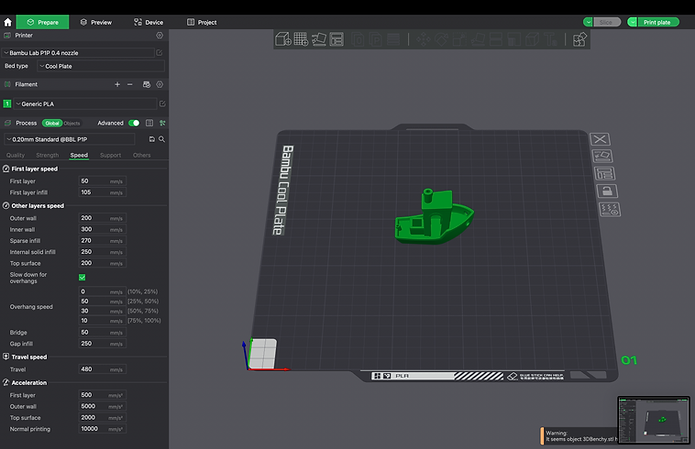This screenshot has width=695, height=449.
Task: Click the Travel speed input field
Action: click(x=102, y=369)
